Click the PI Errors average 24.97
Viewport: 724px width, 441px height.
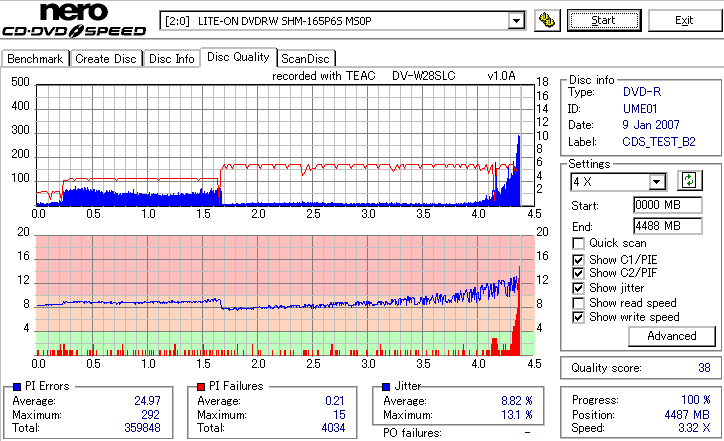(x=147, y=401)
